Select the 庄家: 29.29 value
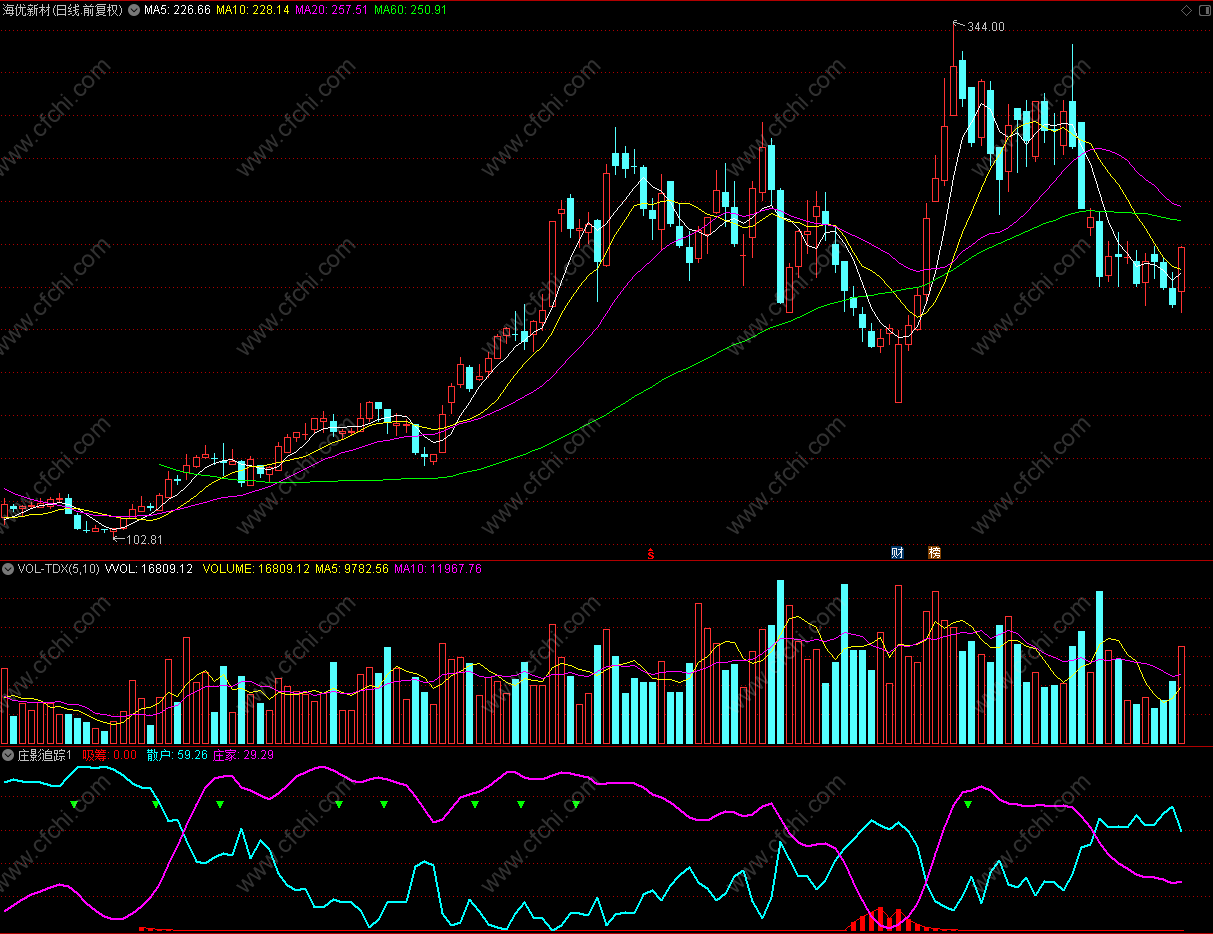Image resolution: width=1213 pixels, height=934 pixels. pyautogui.click(x=244, y=755)
